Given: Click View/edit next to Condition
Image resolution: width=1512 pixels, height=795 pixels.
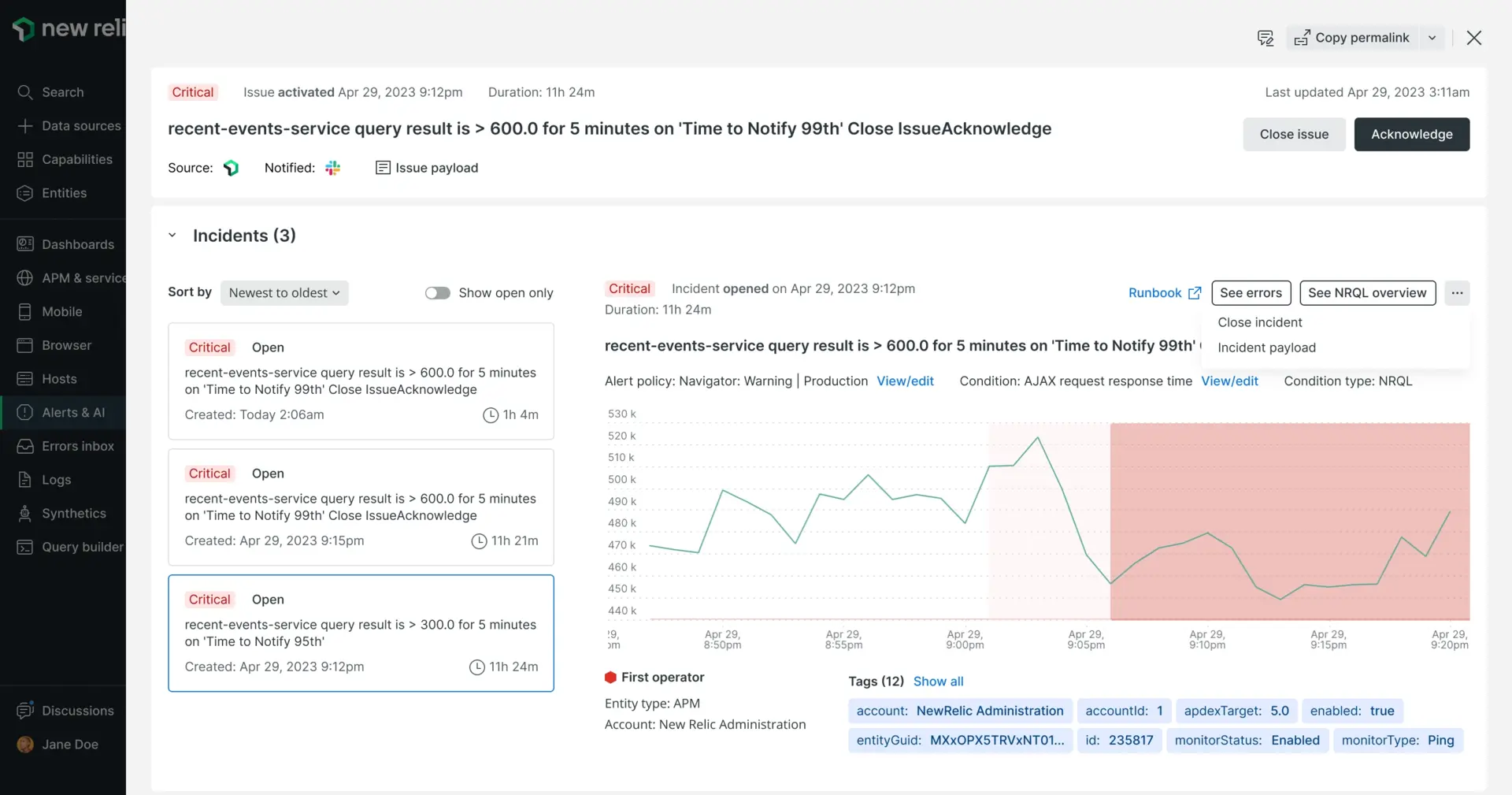Looking at the screenshot, I should tap(1229, 381).
